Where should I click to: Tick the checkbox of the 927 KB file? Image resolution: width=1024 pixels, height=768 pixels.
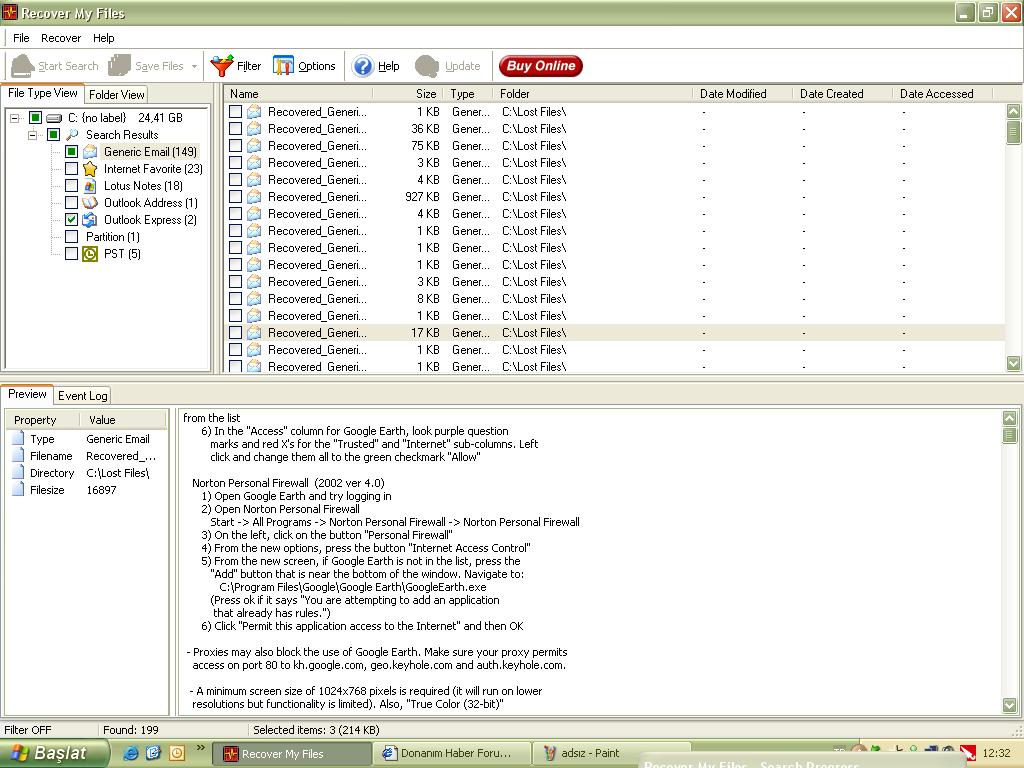pyautogui.click(x=236, y=197)
